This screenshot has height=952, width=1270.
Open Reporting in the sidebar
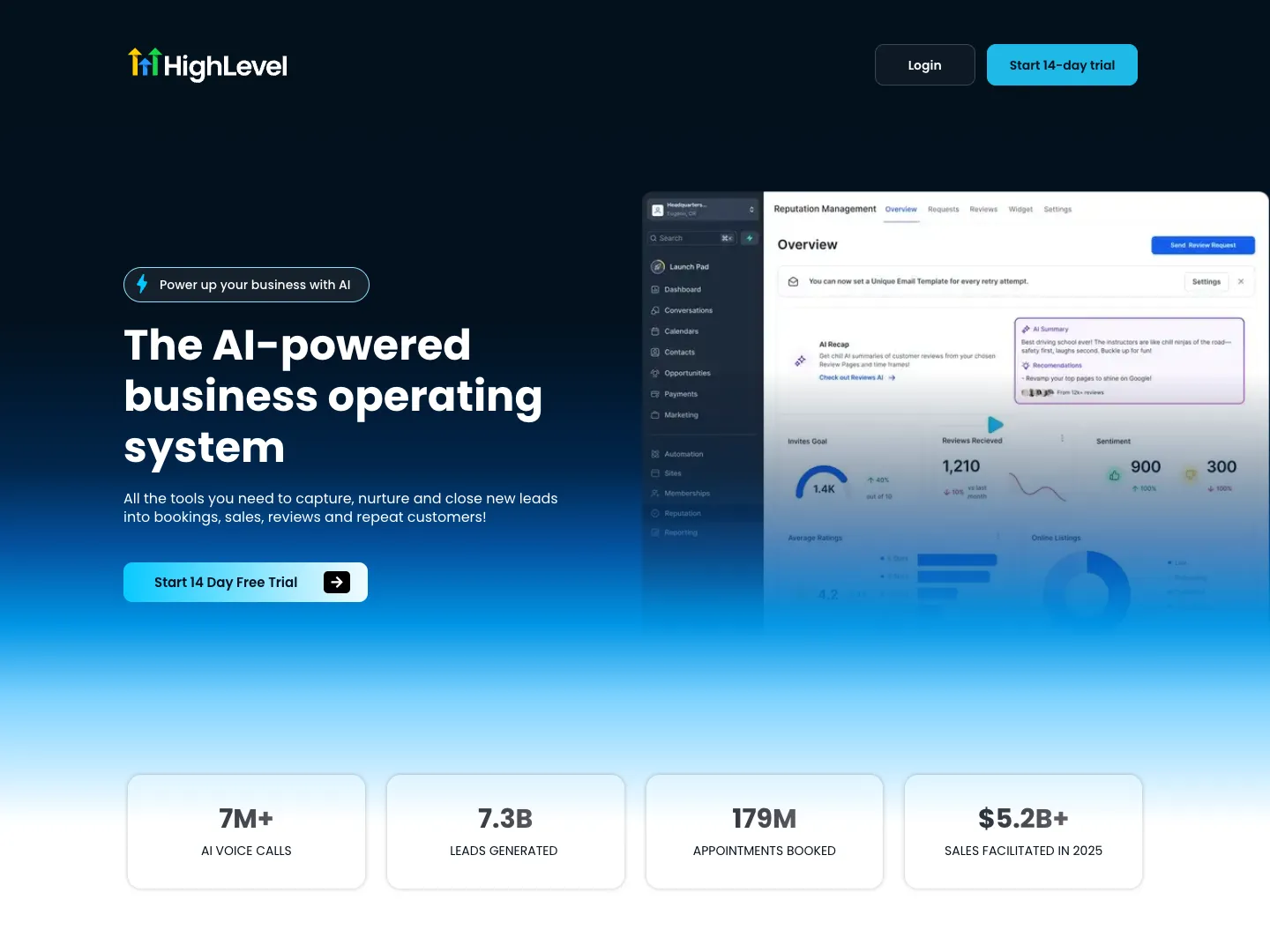(x=675, y=532)
